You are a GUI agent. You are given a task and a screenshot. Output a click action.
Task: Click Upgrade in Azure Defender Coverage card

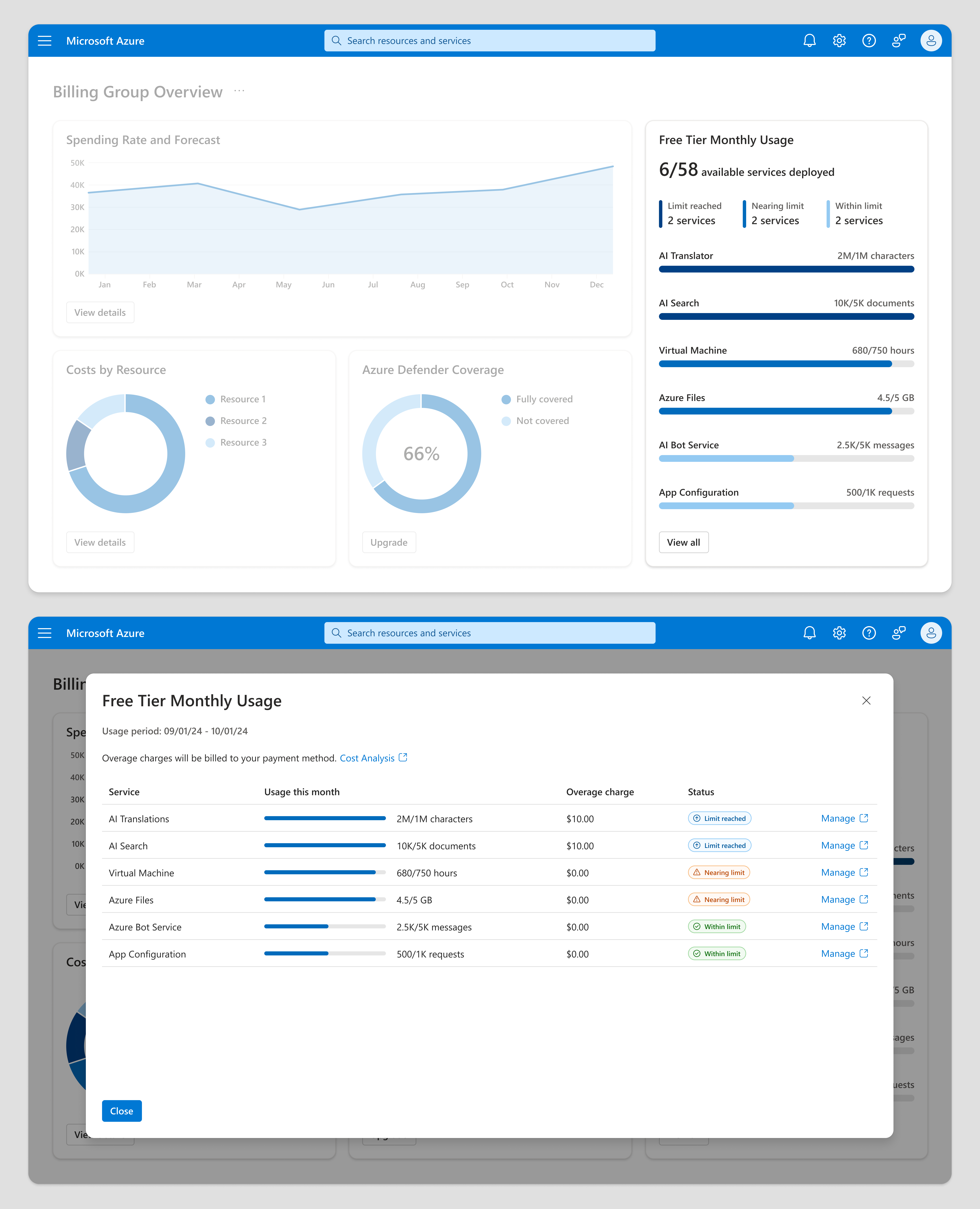click(389, 542)
